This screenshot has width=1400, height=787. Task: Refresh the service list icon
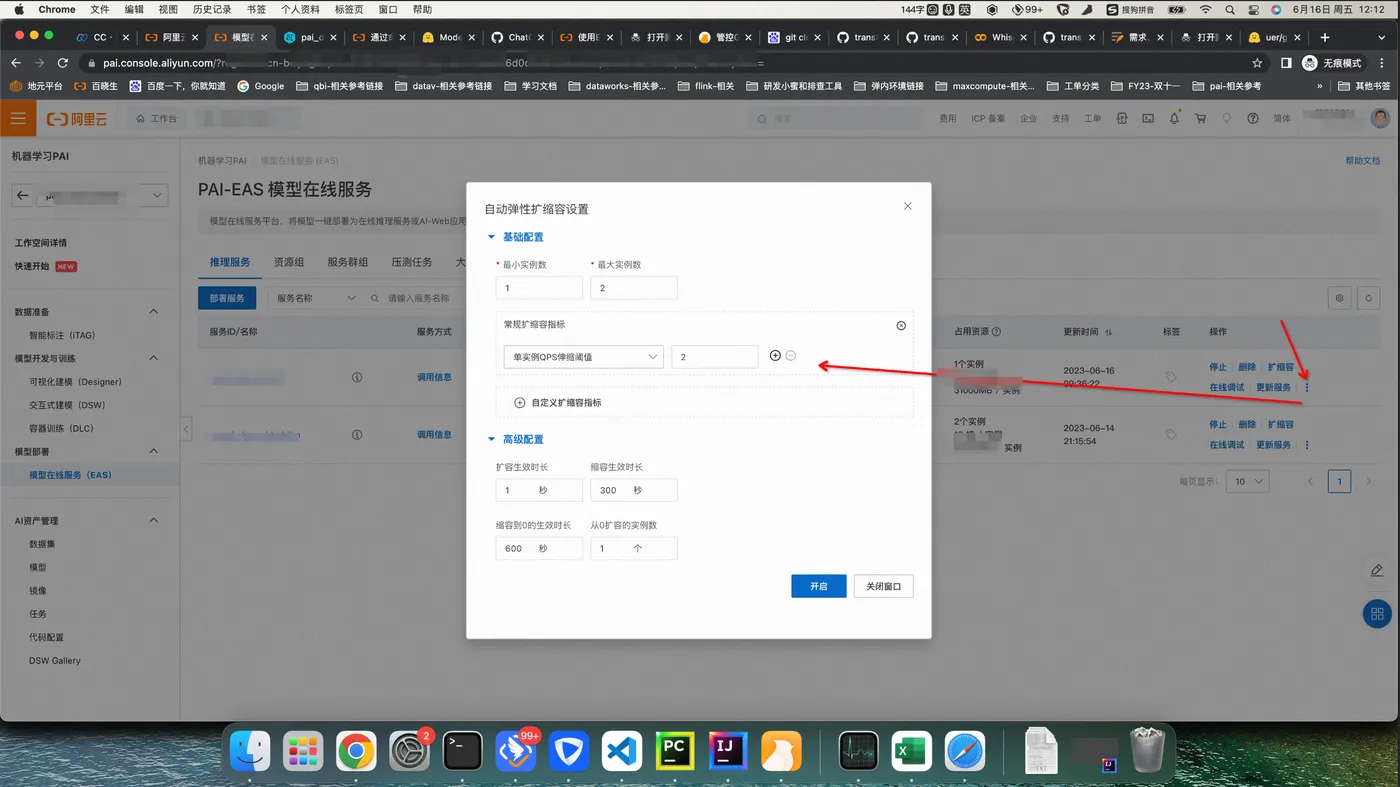pos(1369,298)
